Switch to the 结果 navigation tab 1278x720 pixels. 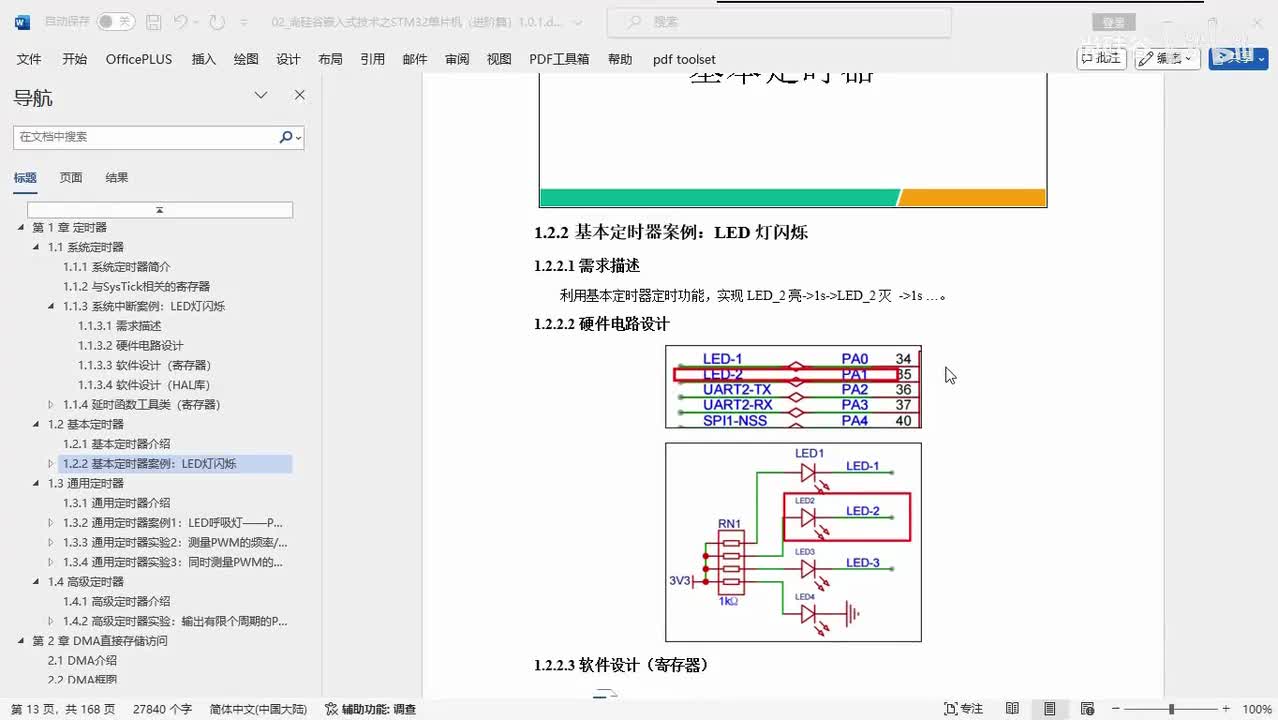(117, 178)
